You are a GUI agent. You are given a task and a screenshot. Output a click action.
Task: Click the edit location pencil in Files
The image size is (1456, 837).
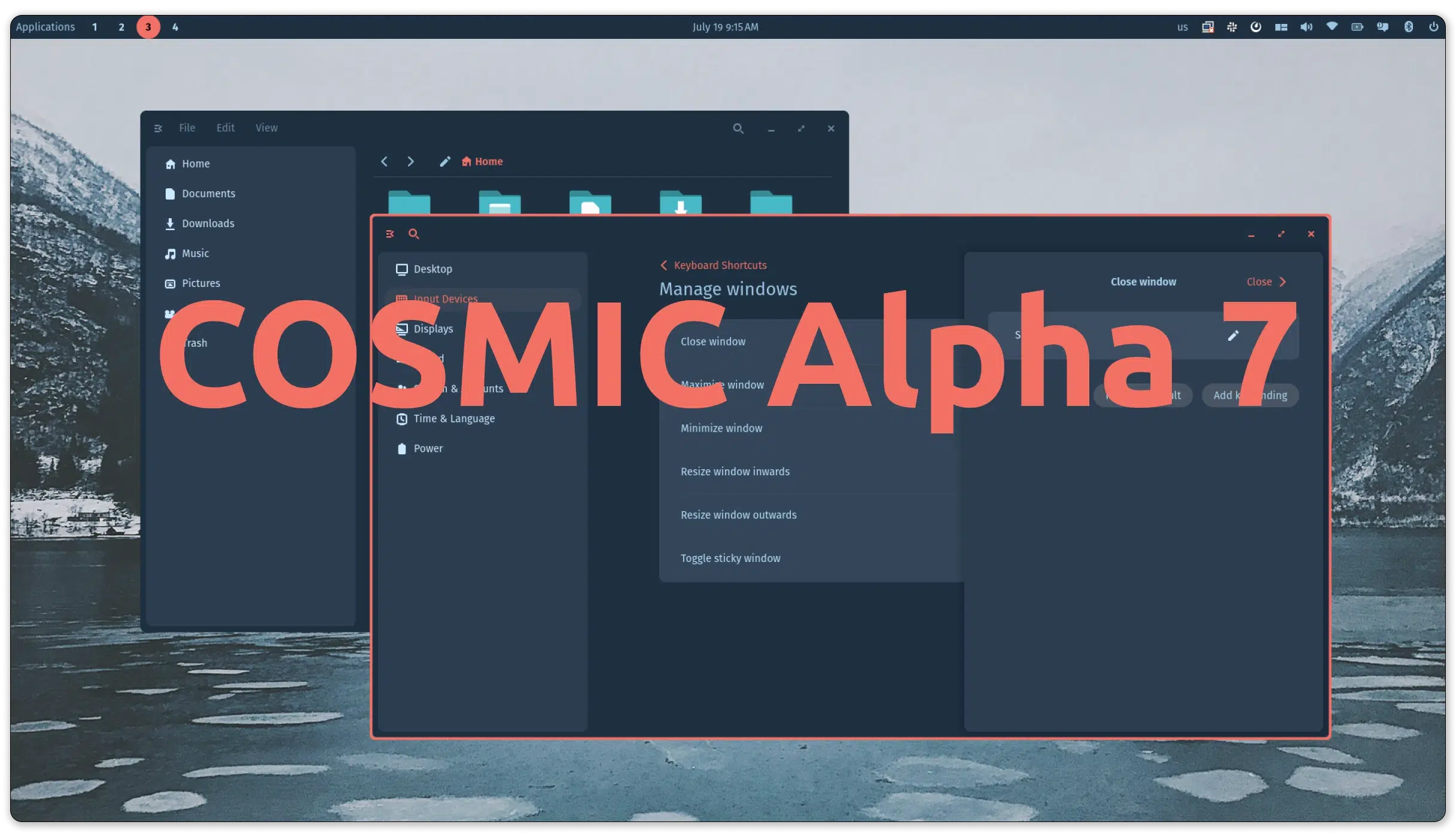444,161
